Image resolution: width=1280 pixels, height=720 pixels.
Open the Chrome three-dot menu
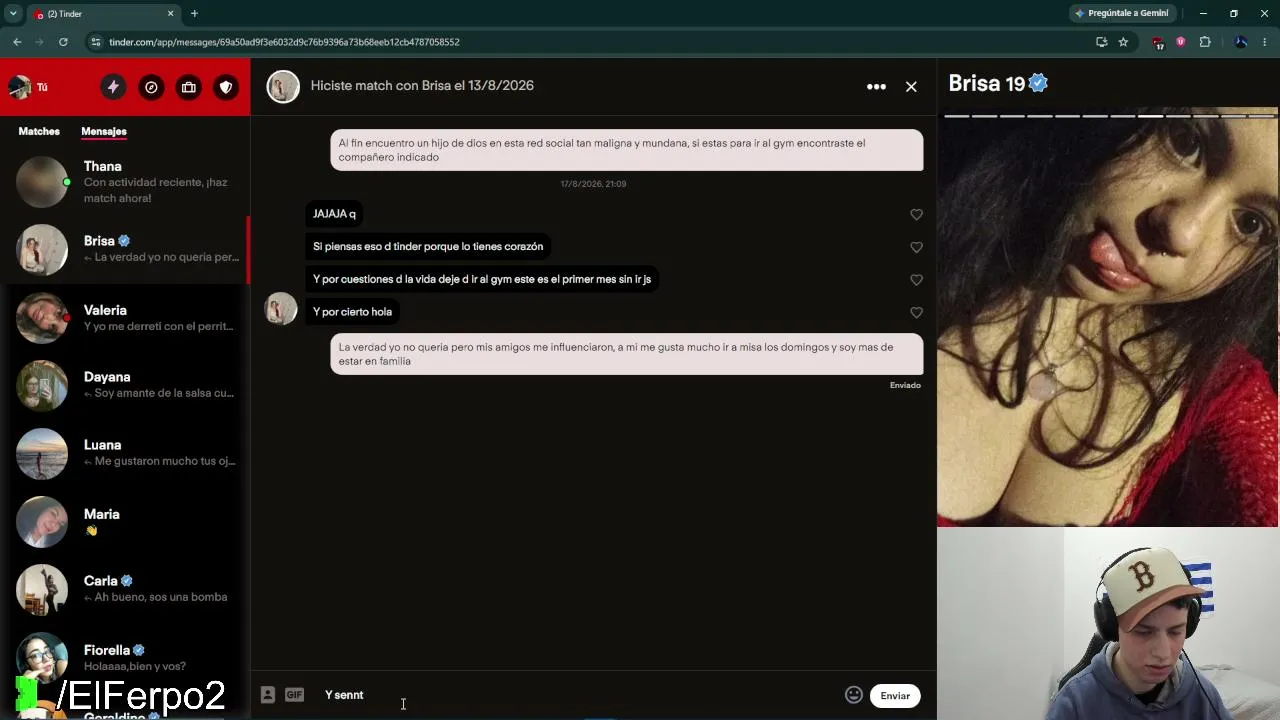[1265, 42]
